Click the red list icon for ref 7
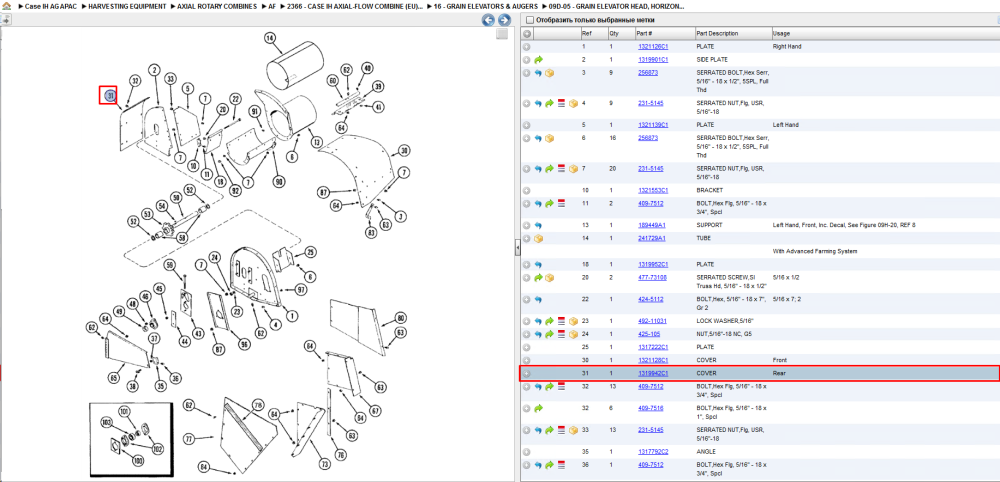Image resolution: width=1000 pixels, height=482 pixels. click(x=561, y=169)
